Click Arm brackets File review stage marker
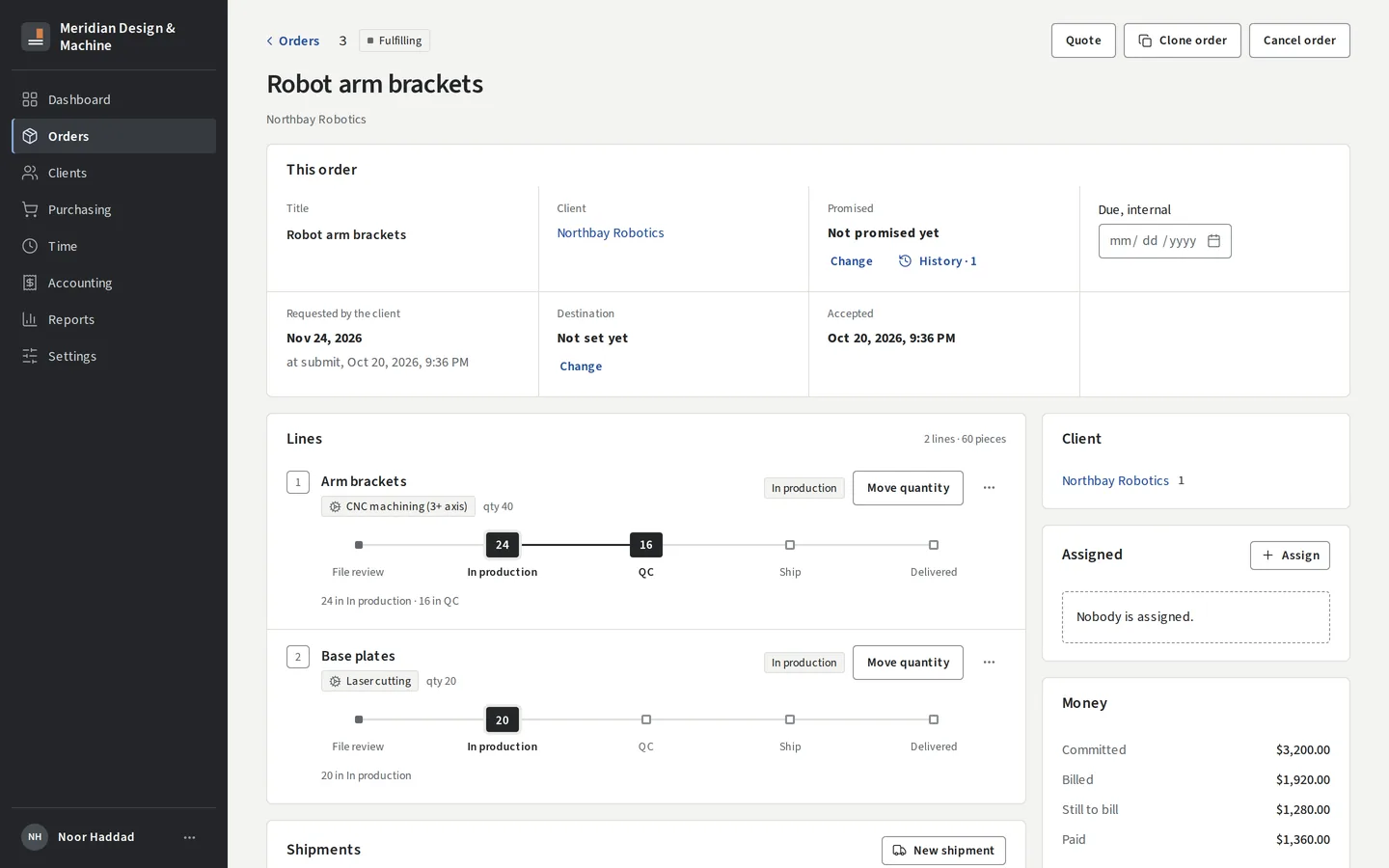Viewport: 1389px width, 868px height. pyautogui.click(x=359, y=545)
